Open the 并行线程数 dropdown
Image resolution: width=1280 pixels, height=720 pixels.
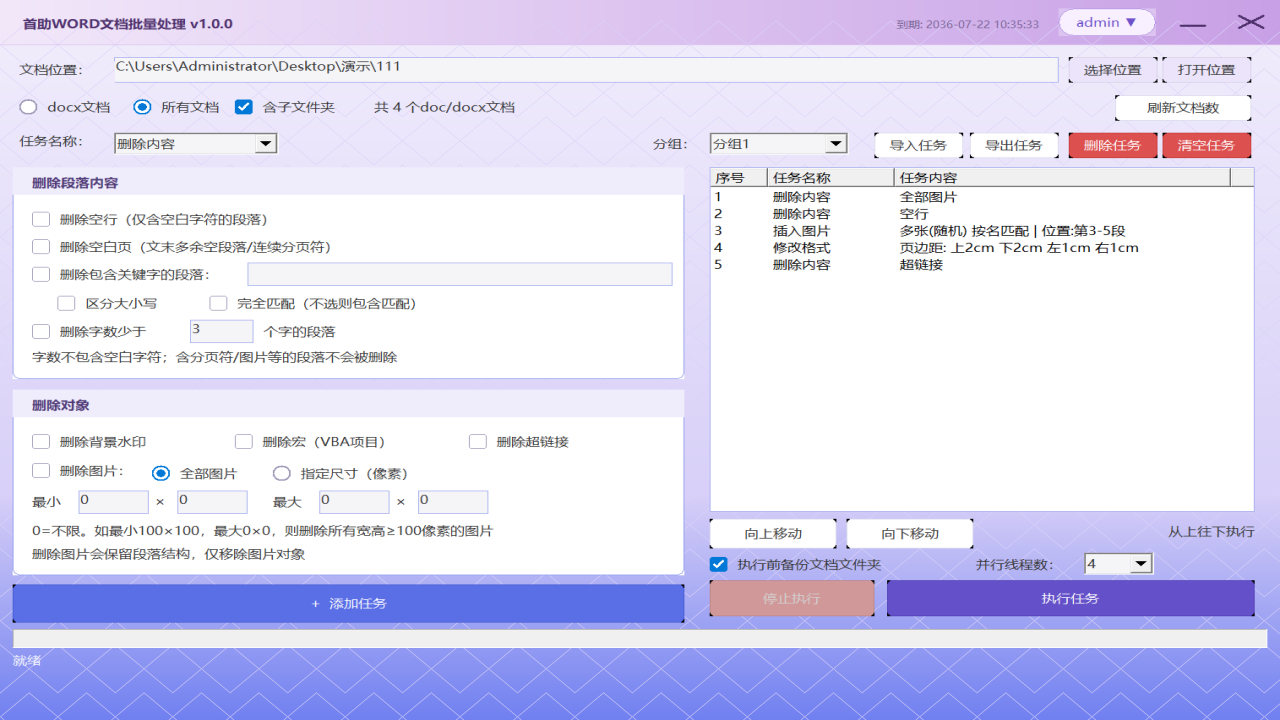click(x=1119, y=564)
